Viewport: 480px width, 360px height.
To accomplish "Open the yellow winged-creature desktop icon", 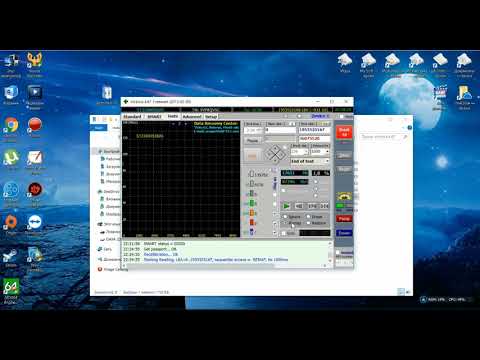I will [35, 60].
